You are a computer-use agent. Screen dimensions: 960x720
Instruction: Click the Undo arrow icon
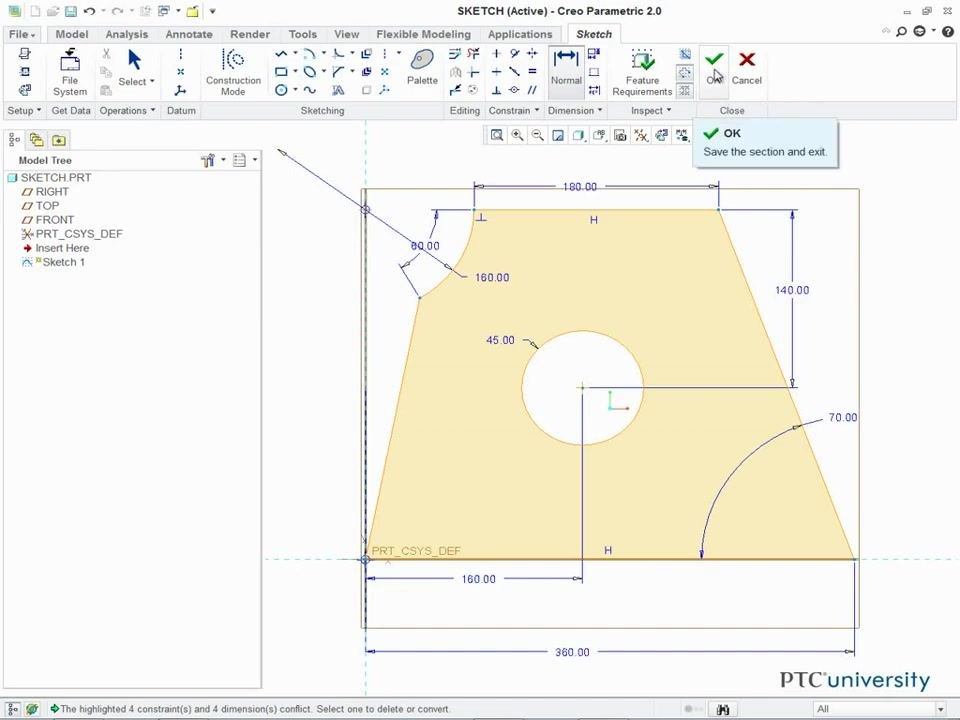click(x=89, y=11)
